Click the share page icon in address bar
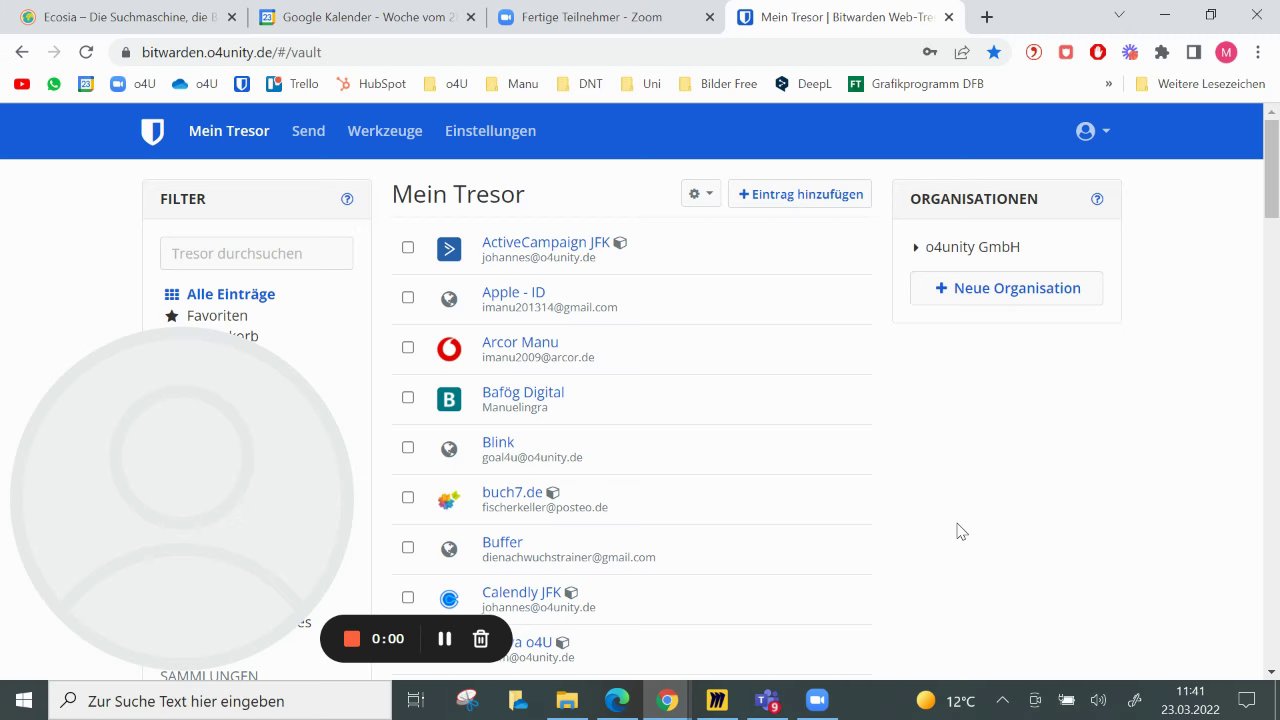 [962, 52]
